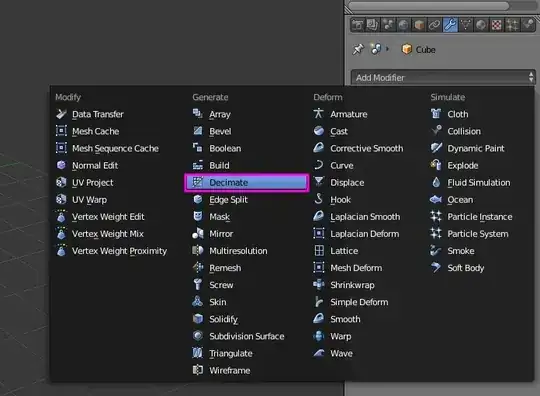
Task: Open the Scene properties tab icon
Action: (x=388, y=25)
